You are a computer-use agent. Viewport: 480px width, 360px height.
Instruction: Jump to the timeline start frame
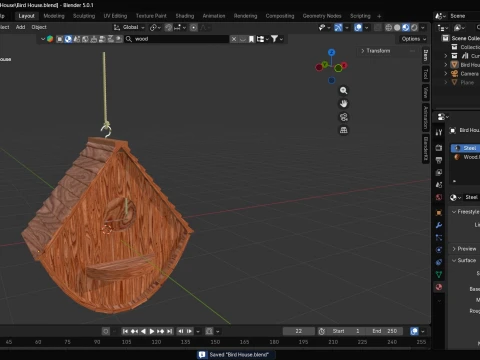[x=125, y=331]
